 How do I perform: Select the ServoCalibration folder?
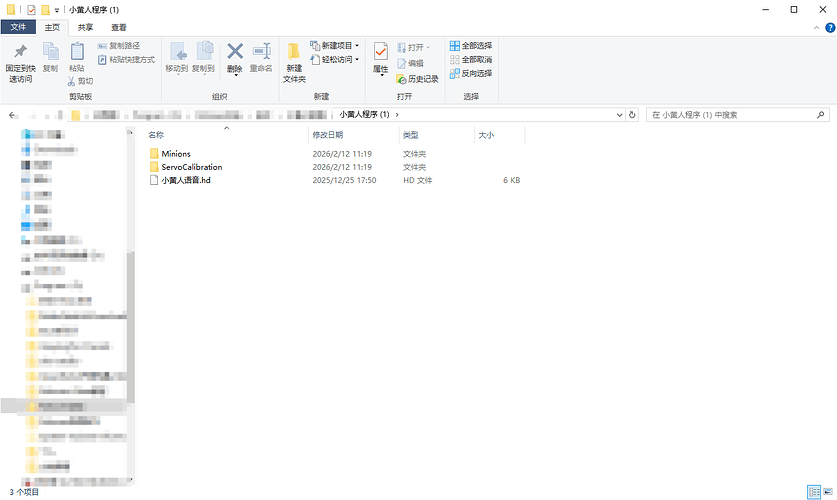tap(192, 167)
